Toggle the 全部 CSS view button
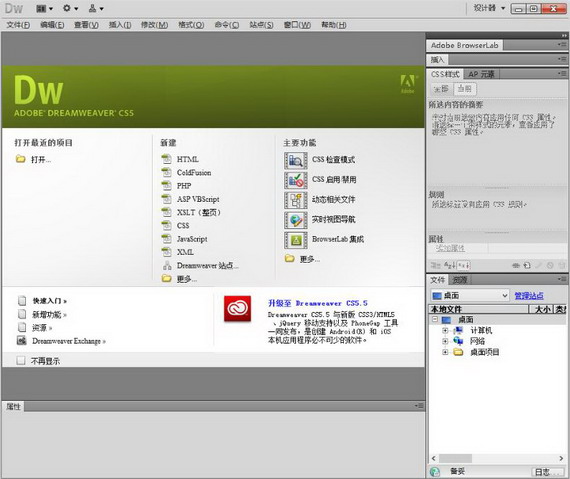 [x=442, y=89]
